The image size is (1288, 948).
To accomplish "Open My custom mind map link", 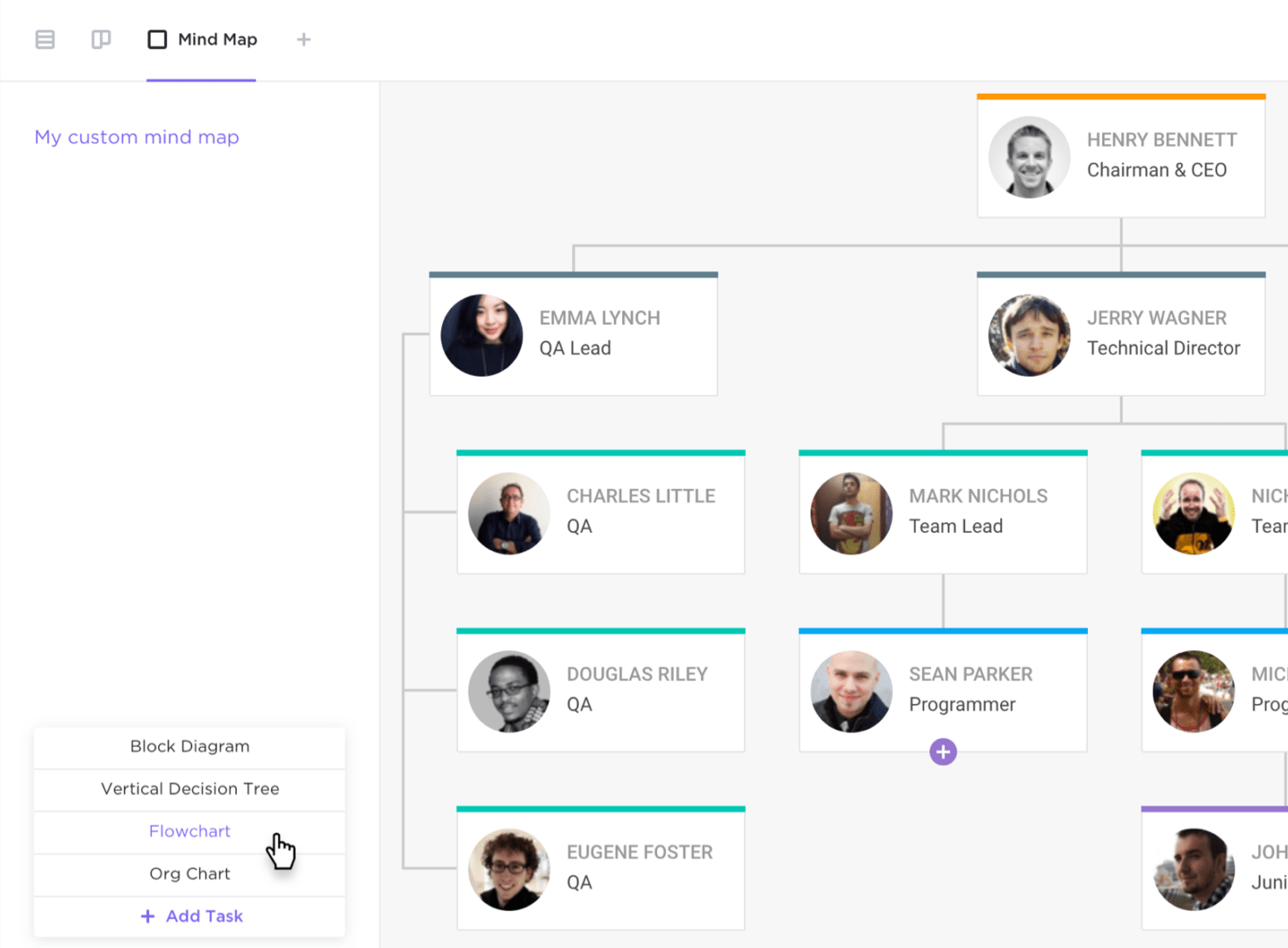I will [137, 137].
